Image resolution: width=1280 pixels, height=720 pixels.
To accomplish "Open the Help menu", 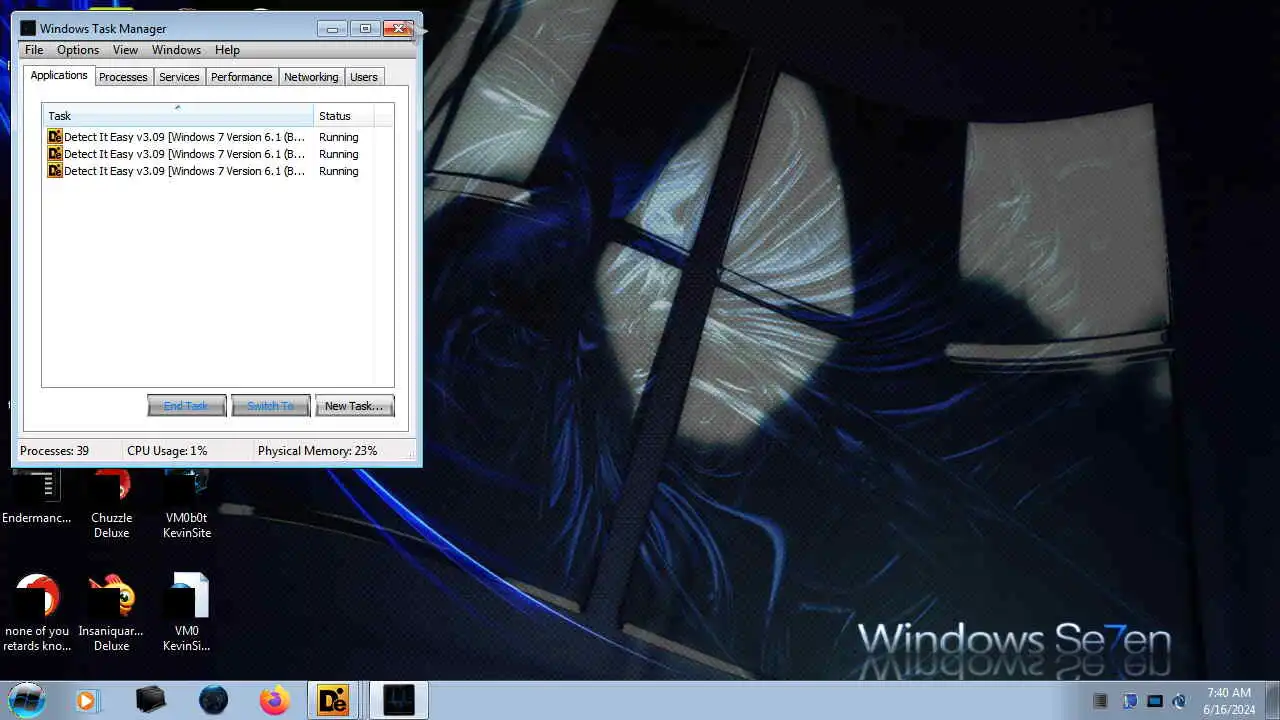I will click(227, 50).
